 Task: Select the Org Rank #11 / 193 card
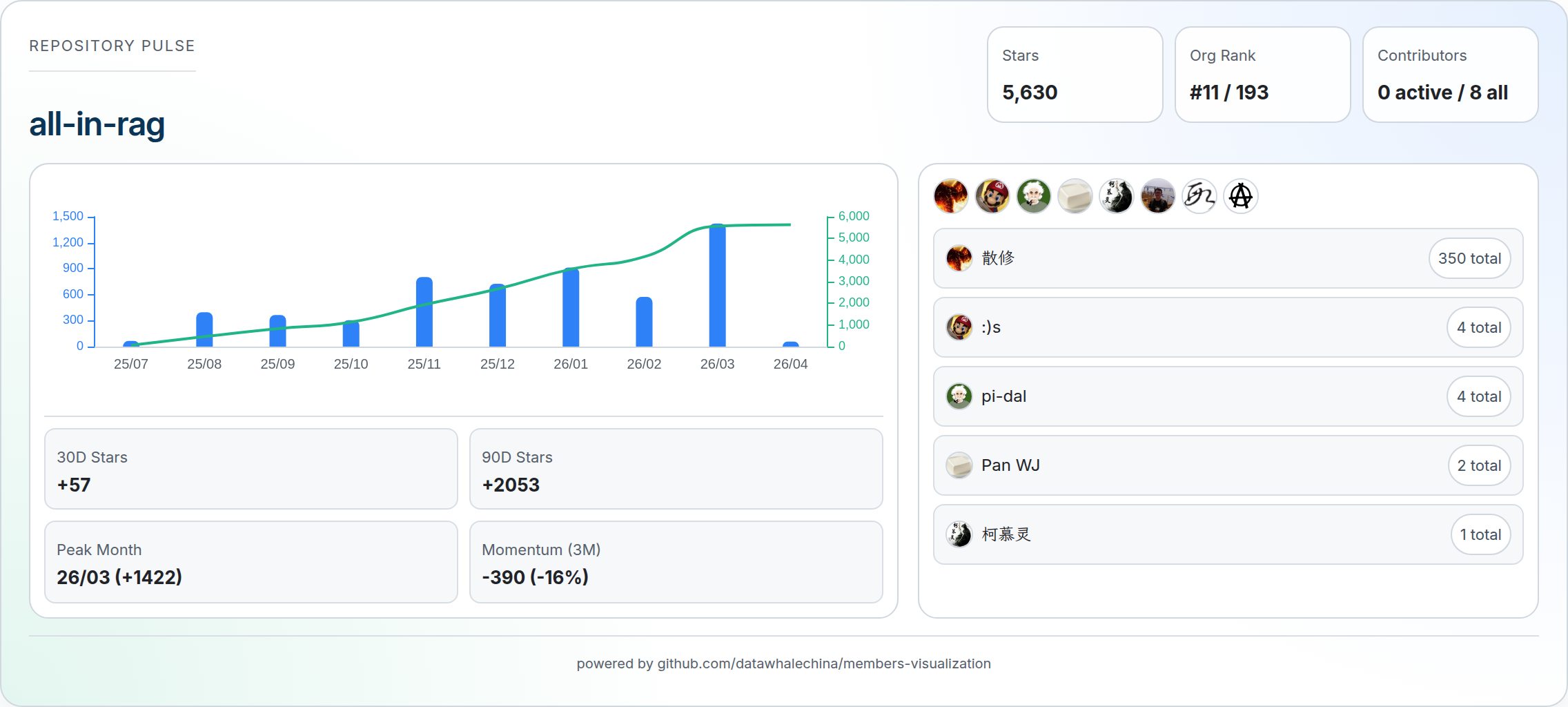point(1262,75)
